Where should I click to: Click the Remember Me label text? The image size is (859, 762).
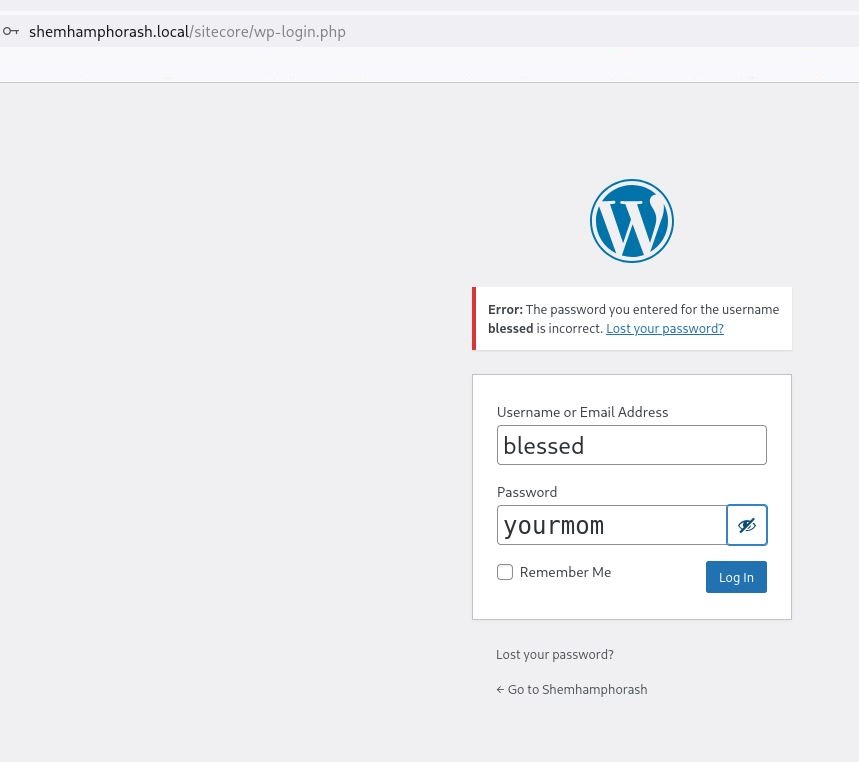pos(565,572)
